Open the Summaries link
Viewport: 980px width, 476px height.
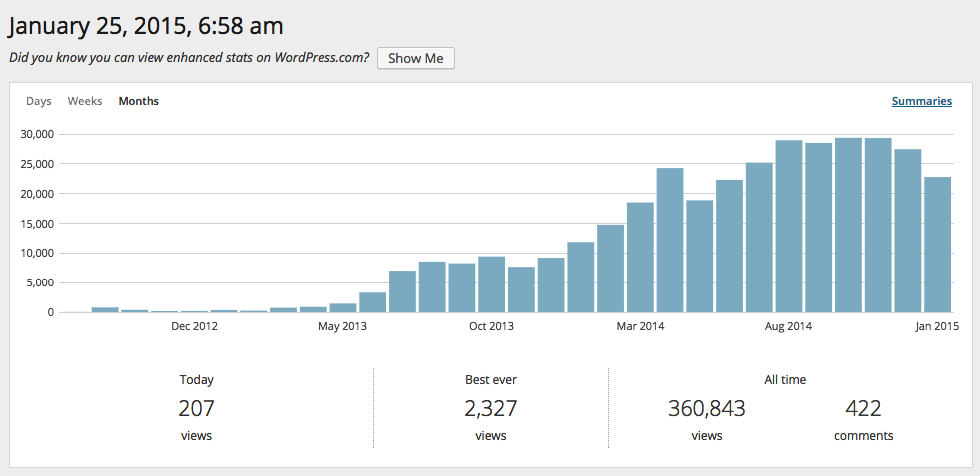click(921, 101)
